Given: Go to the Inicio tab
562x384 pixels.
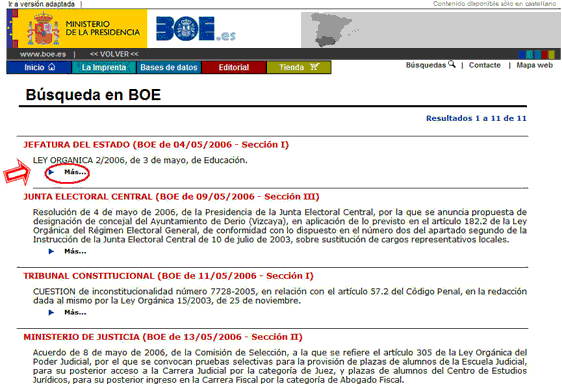Looking at the screenshot, I should 39,67.
